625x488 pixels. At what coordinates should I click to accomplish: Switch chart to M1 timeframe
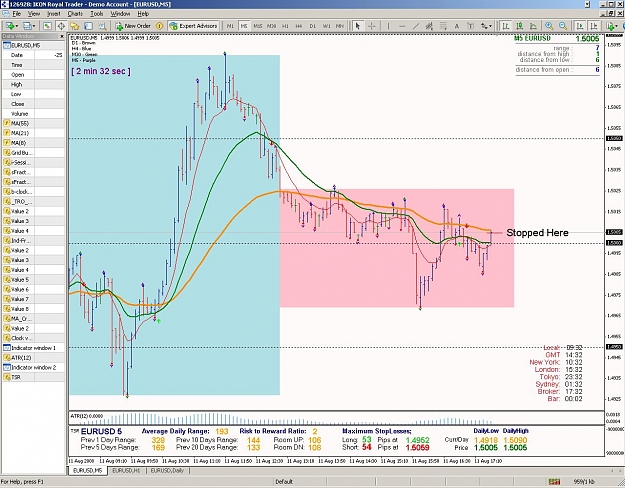pyautogui.click(x=230, y=26)
